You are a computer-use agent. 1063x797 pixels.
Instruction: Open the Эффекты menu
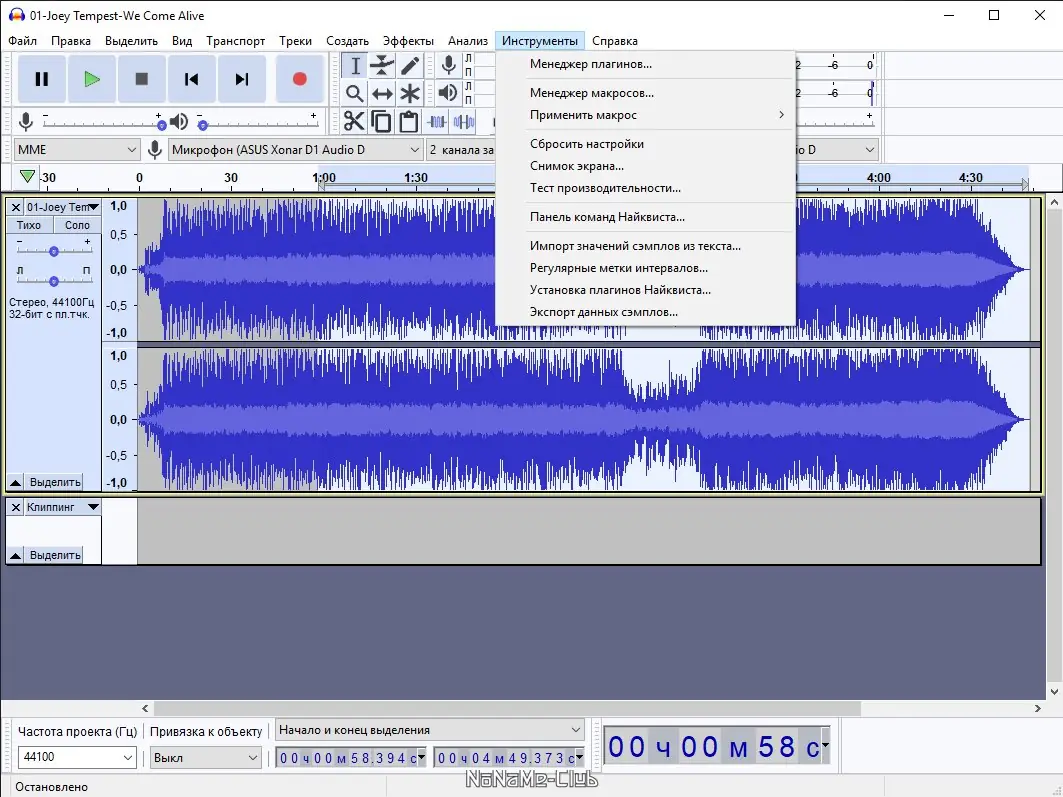408,41
